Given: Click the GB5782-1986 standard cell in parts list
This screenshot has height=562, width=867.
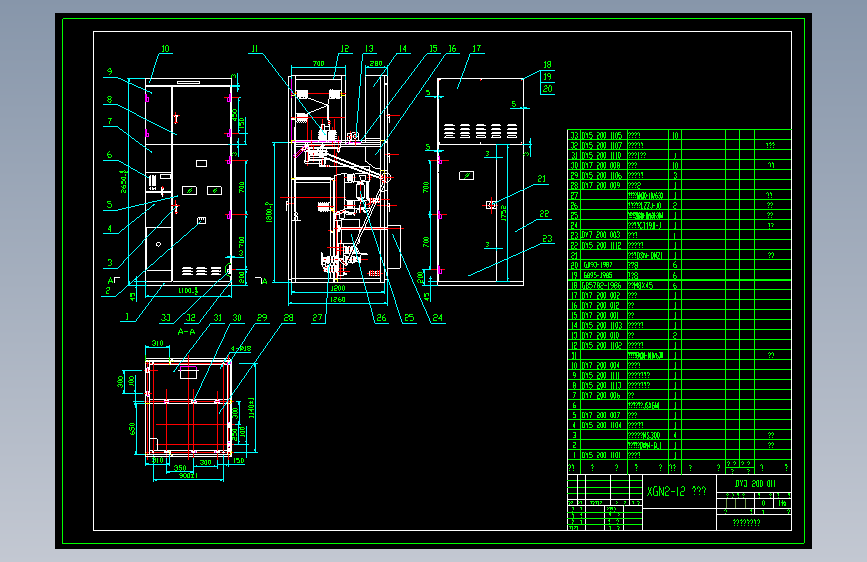Looking at the screenshot, I should [x=601, y=285].
